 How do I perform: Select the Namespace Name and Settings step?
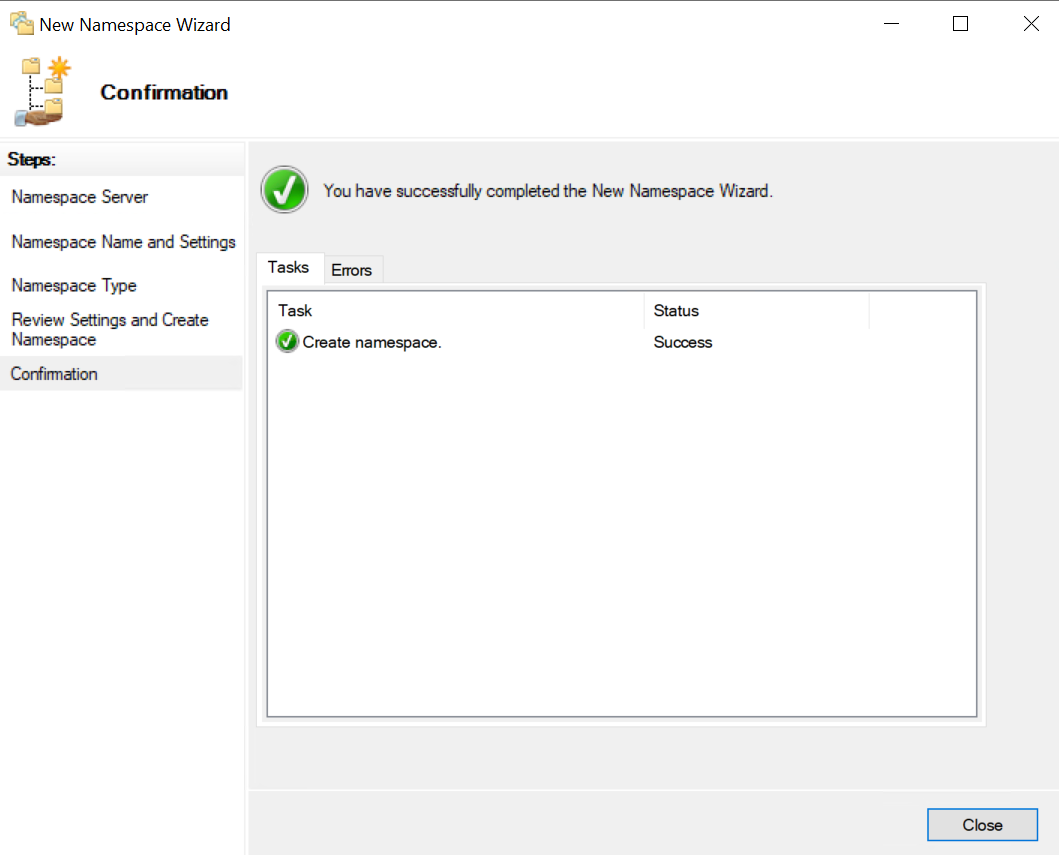123,242
